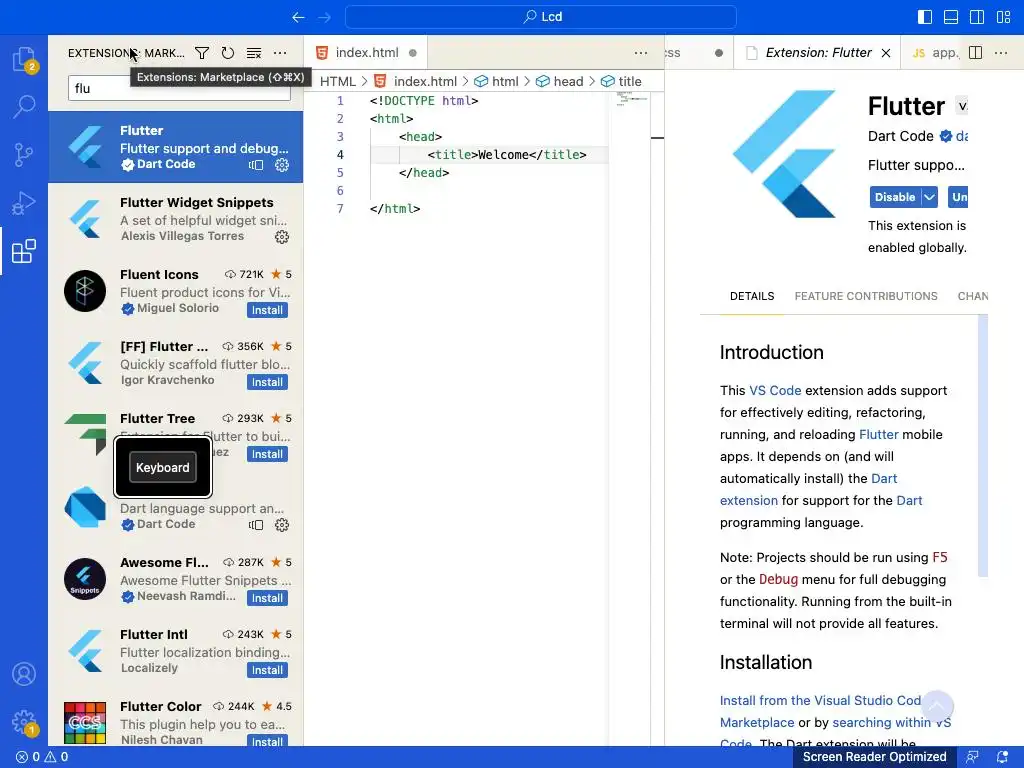Image resolution: width=1024 pixels, height=768 pixels.
Task: Expand title breadcrumb element
Action: click(622, 82)
